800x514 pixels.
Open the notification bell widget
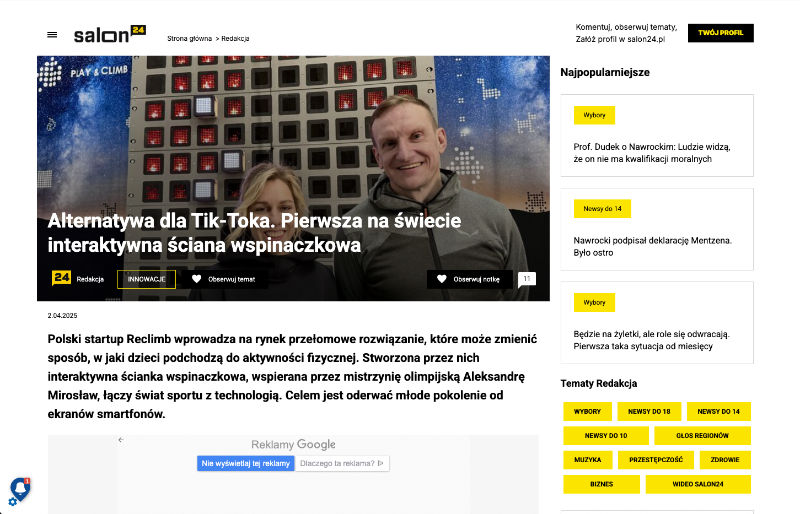coord(20,490)
